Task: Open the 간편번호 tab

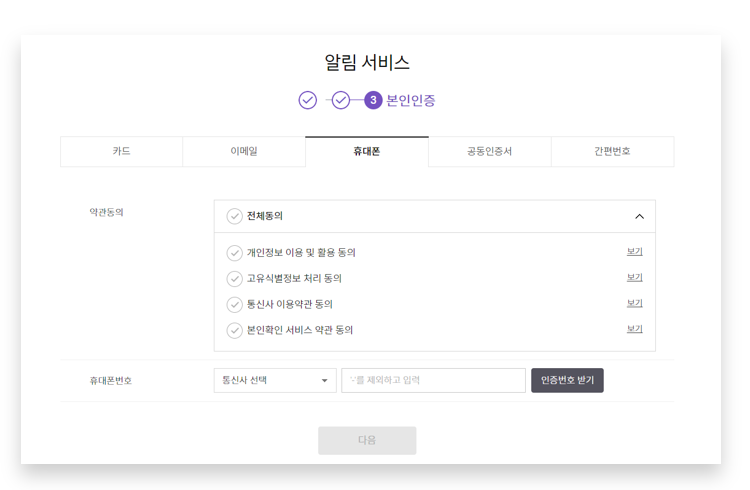Action: (612, 152)
